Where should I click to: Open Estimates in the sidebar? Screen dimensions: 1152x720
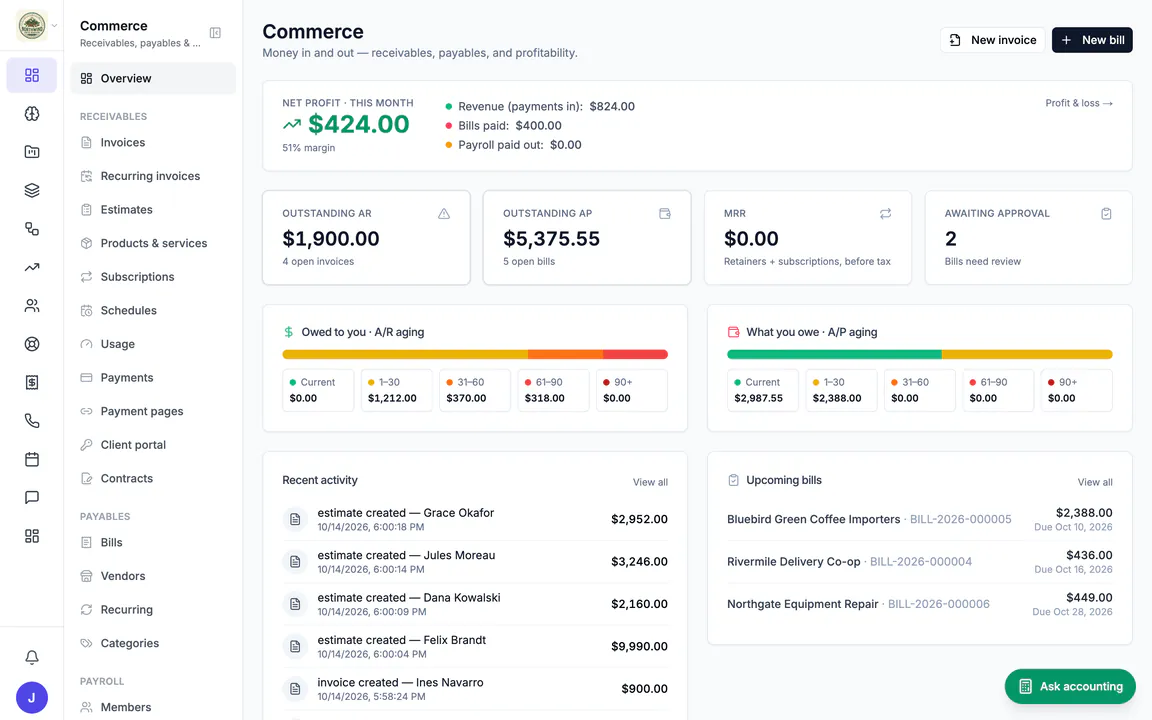point(153,210)
